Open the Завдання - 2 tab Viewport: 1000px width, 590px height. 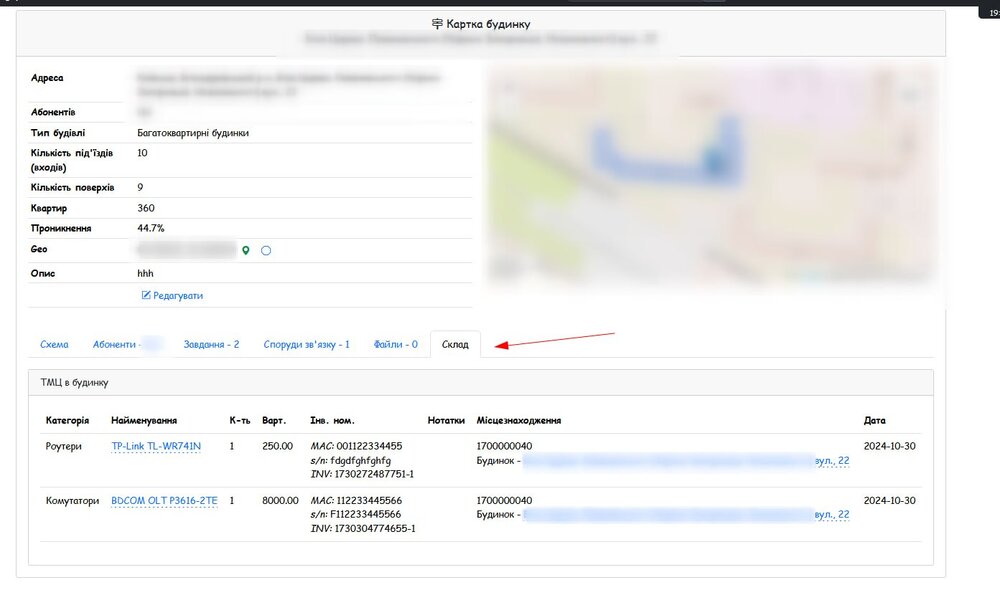[211, 344]
